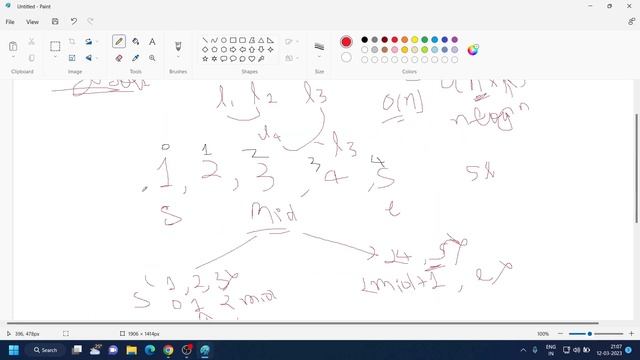Open the Rotate dropdown arrow
The image size is (640, 360).
click(x=97, y=41)
